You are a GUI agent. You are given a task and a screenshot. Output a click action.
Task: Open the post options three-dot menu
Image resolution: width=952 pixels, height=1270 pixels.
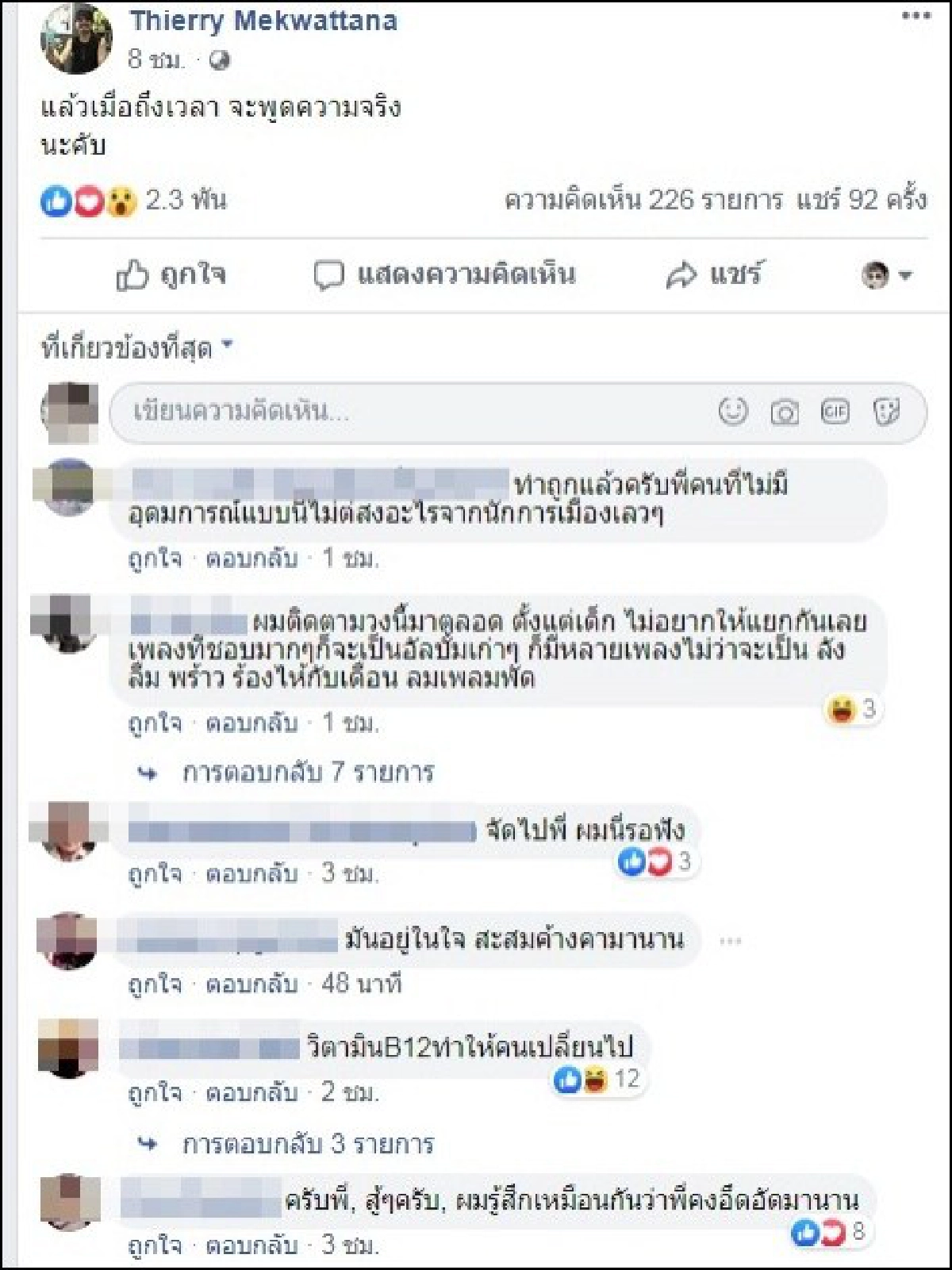916,16
